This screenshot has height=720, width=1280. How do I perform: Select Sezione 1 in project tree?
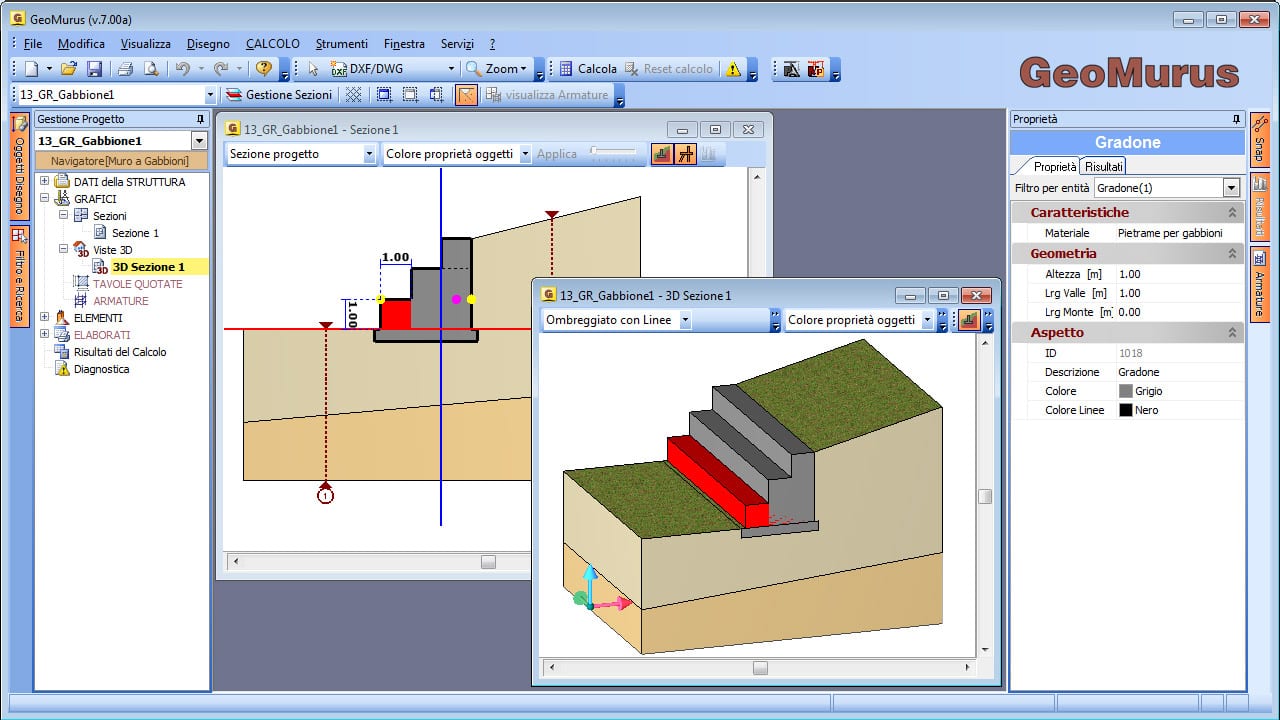tap(135, 233)
